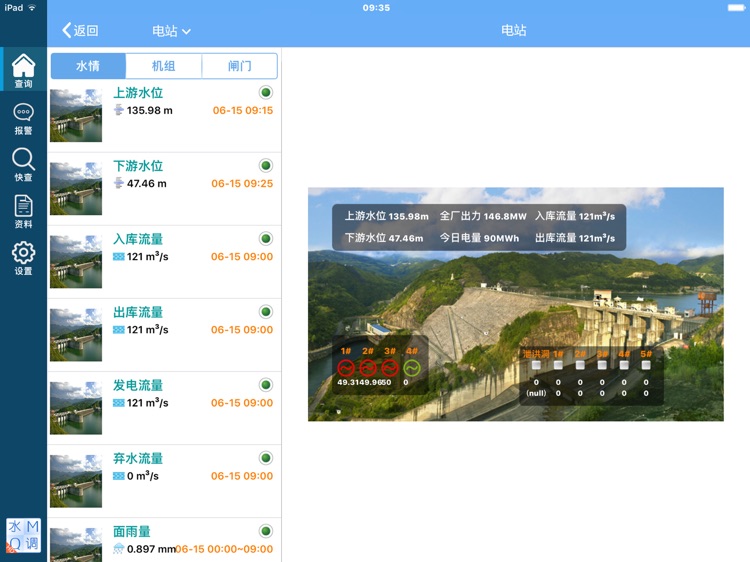Open the 入库流量 row thumbnail
The height and width of the screenshot is (562, 750).
click(x=76, y=262)
